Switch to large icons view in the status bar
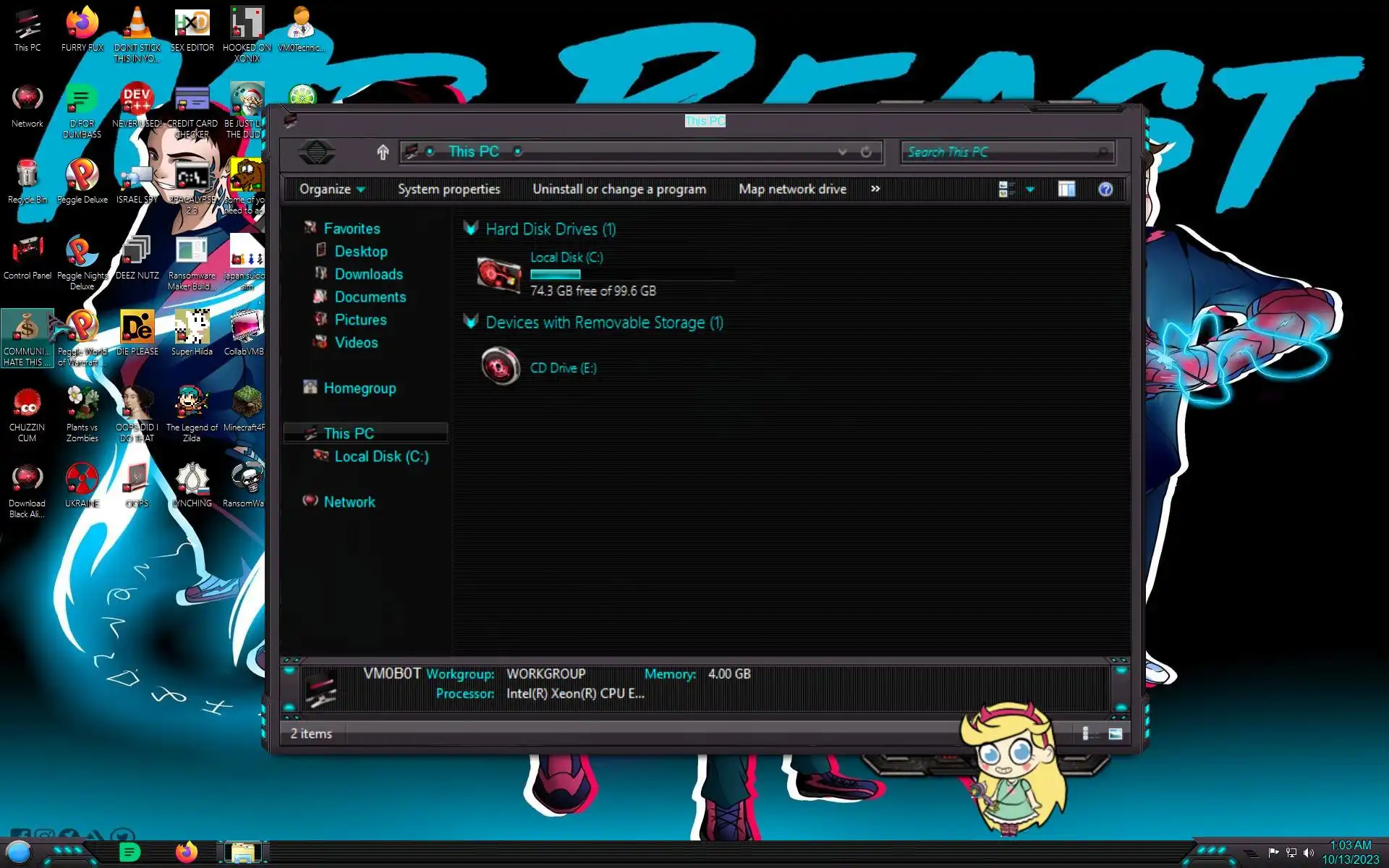 pos(1115,733)
